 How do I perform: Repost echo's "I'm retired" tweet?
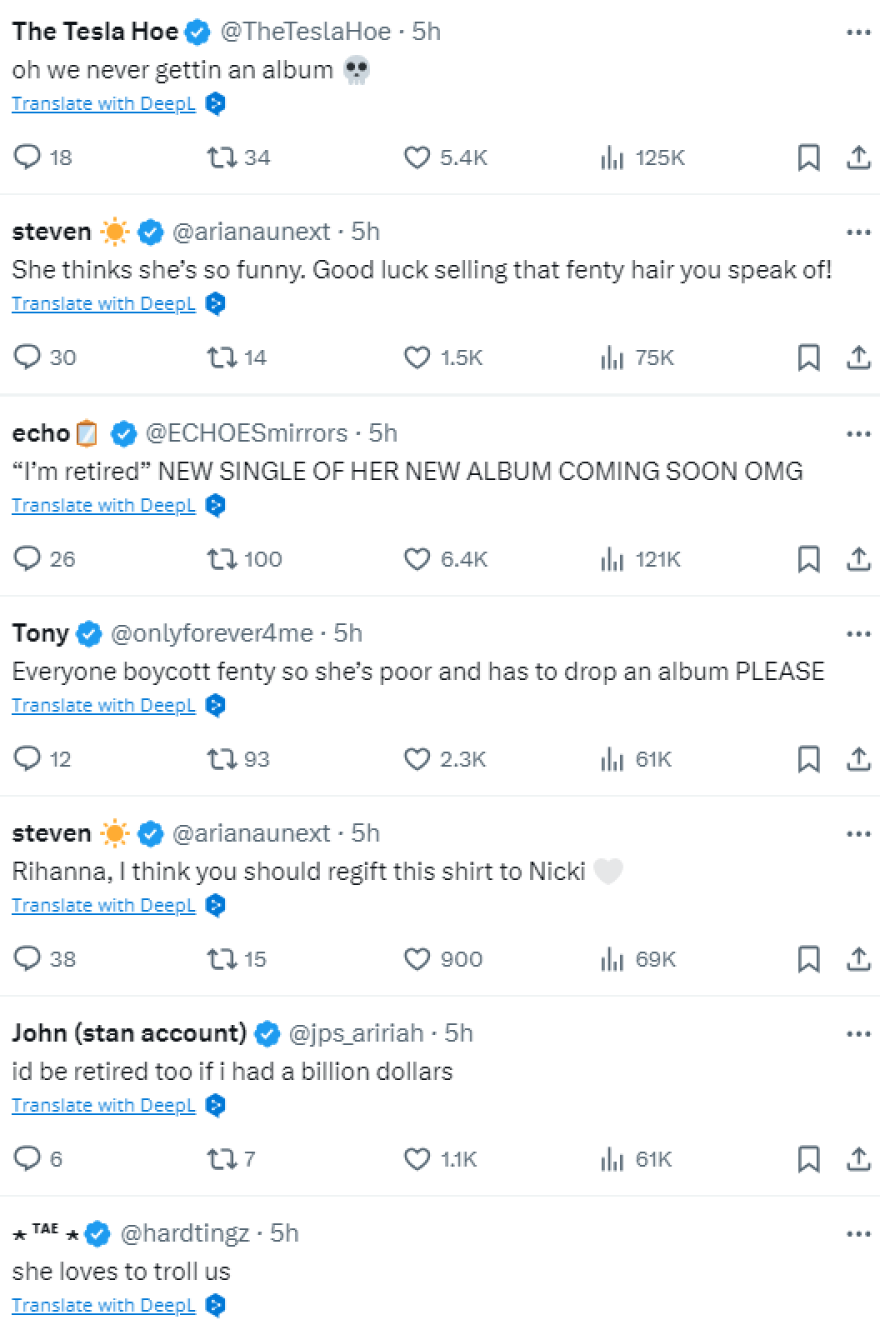pos(220,559)
